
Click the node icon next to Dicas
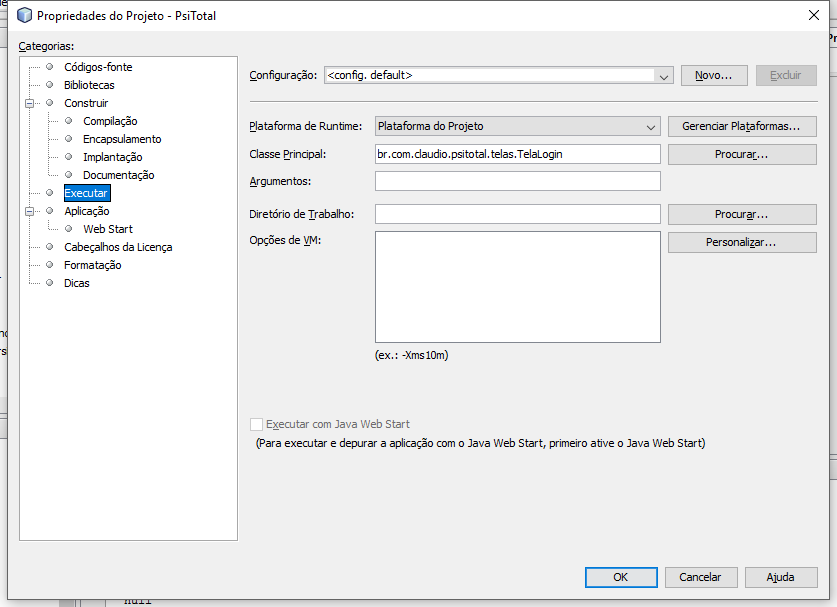(50, 282)
